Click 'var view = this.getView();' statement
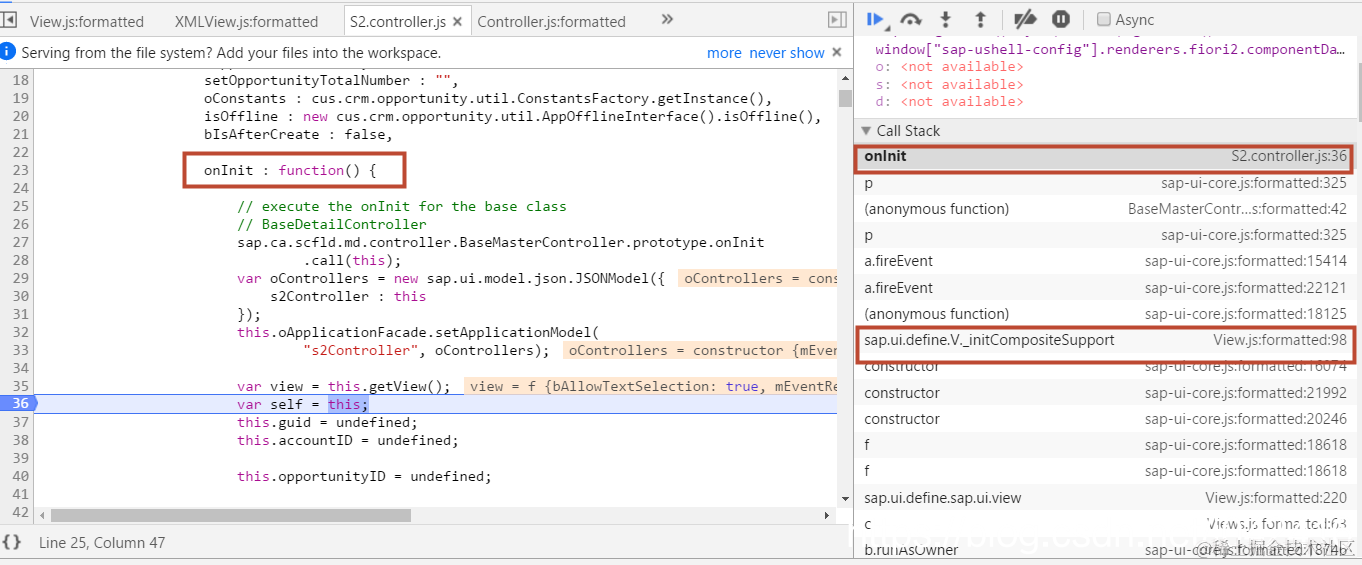 [344, 386]
